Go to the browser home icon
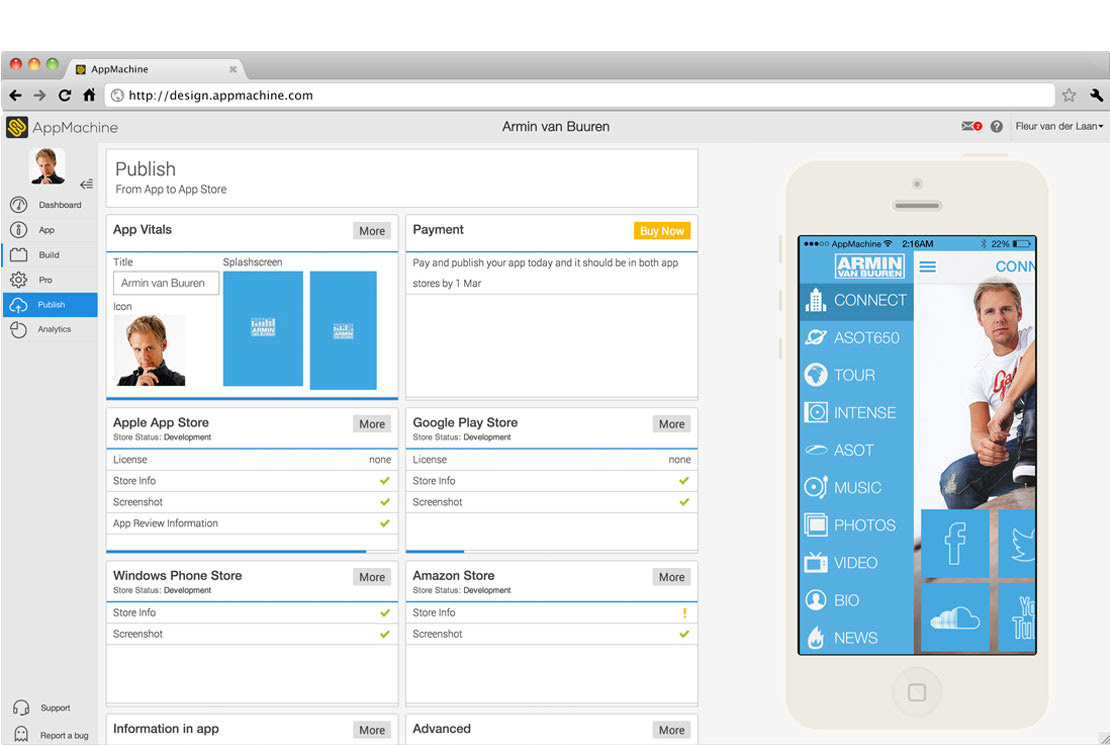 click(x=89, y=95)
